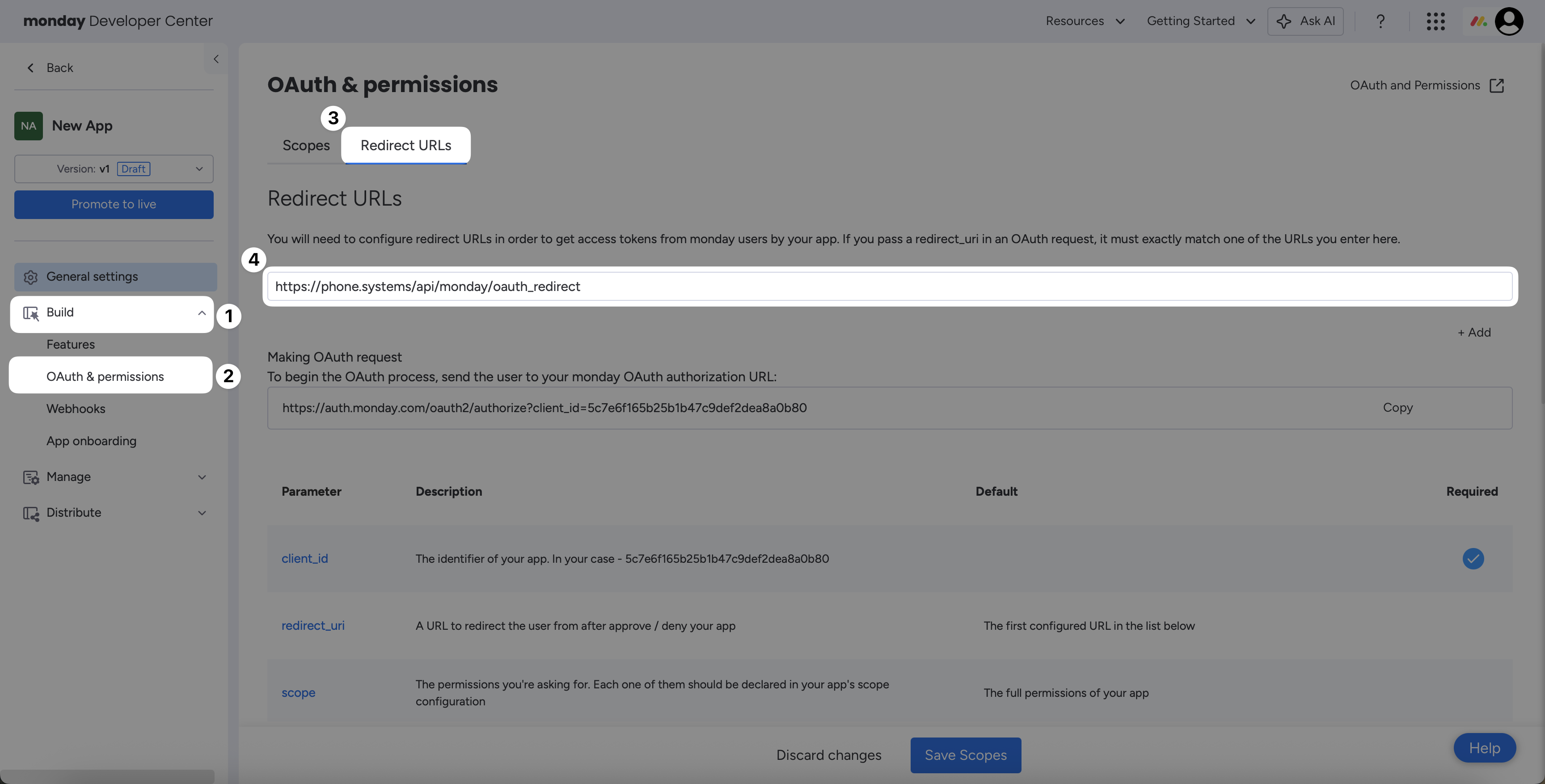This screenshot has height=784, width=1545.
Task: Click the Back arrow icon
Action: tap(30, 68)
